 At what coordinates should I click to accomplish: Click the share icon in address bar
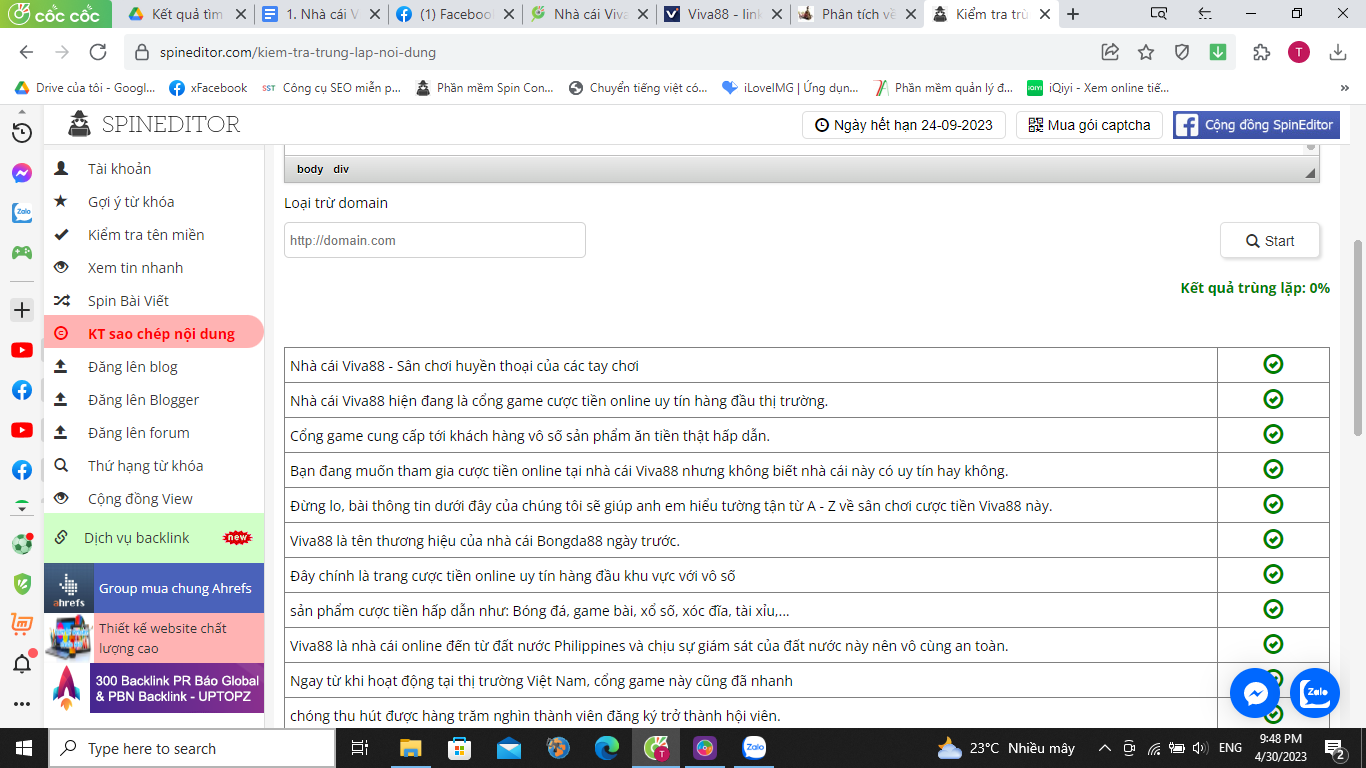coord(1110,52)
